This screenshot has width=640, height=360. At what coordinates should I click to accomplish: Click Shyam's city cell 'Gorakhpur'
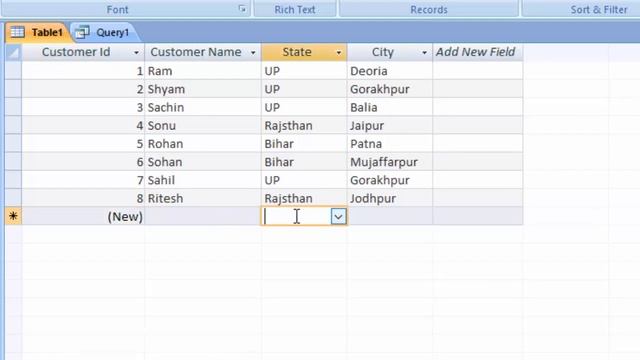click(390, 89)
